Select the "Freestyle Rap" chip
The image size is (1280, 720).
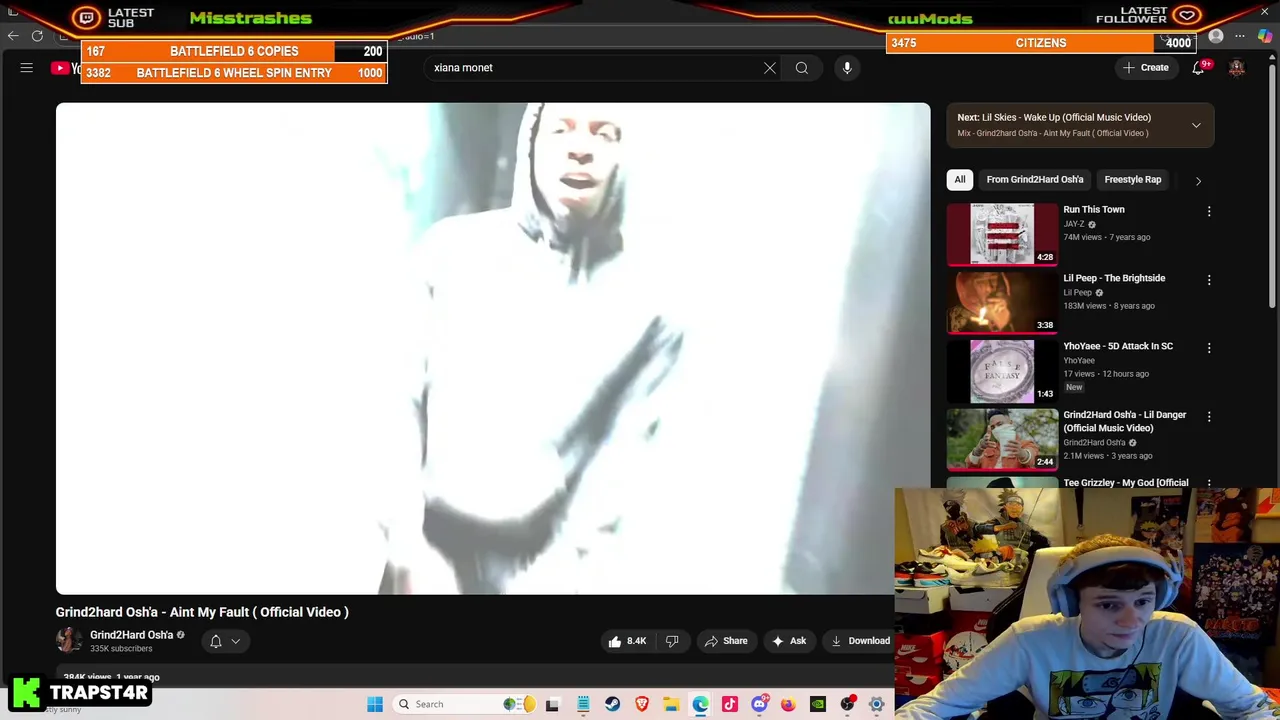pos(1133,180)
